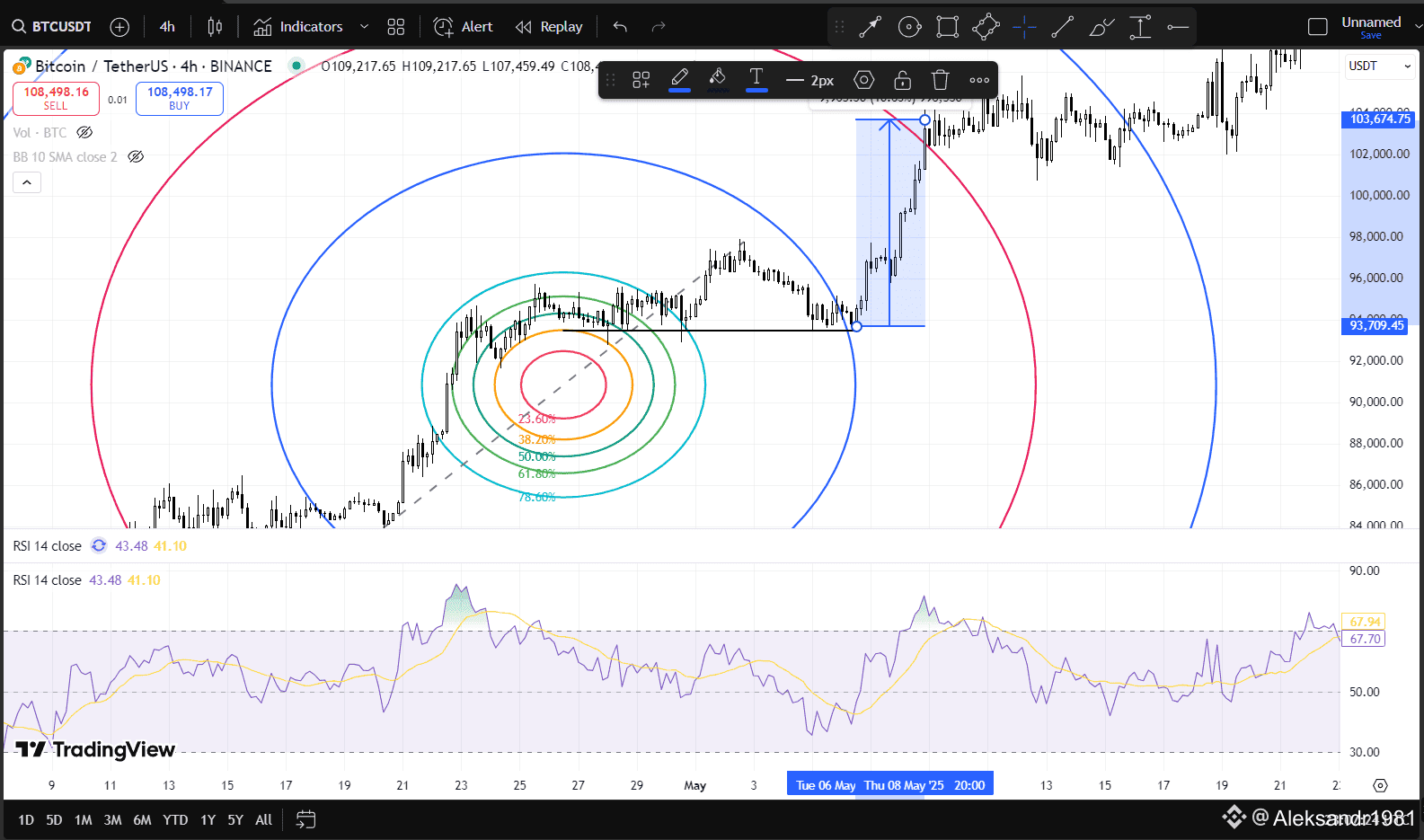Collapse the indicator legend chevron

click(x=27, y=182)
